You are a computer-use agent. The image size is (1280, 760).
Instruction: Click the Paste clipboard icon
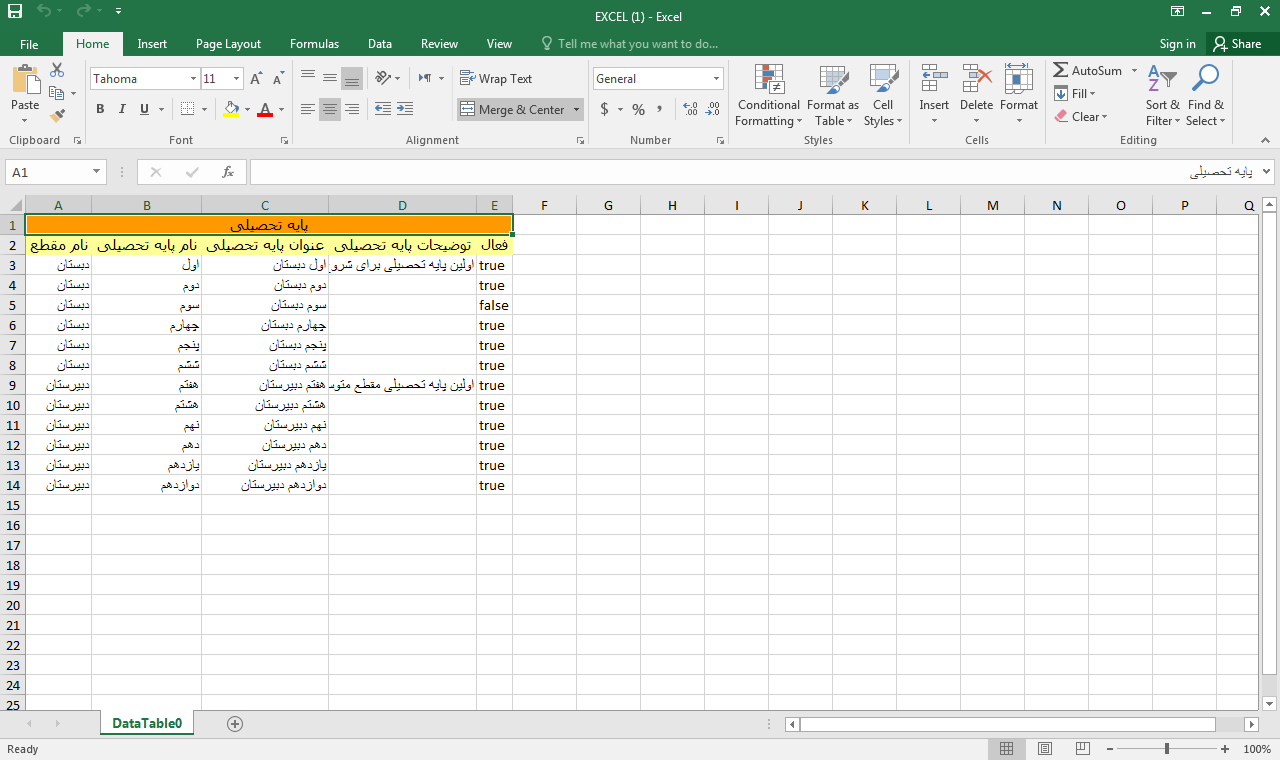[x=25, y=81]
